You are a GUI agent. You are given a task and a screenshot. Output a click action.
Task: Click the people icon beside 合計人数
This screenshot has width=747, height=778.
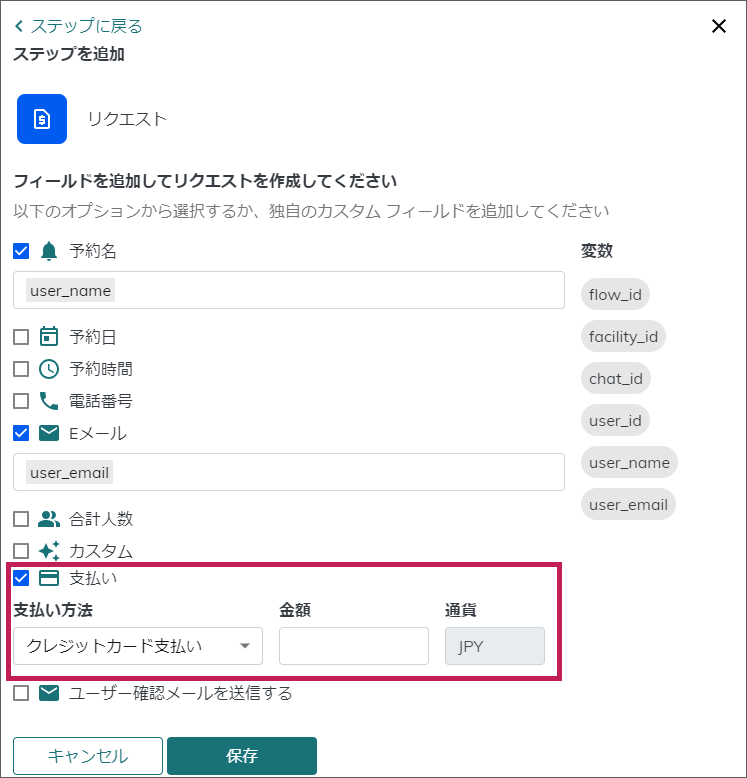tap(49, 519)
